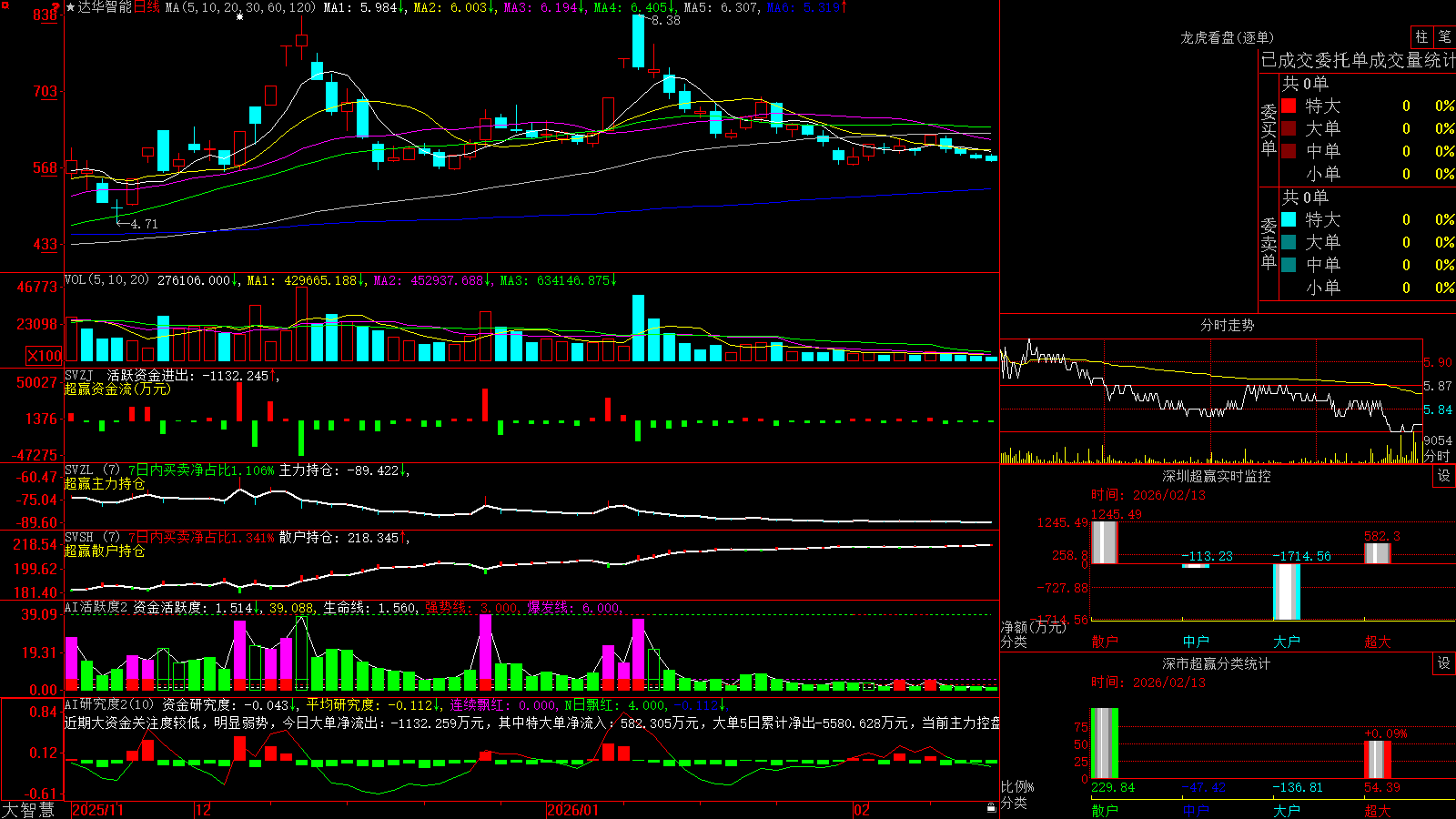Image resolution: width=1456 pixels, height=819 pixels.
Task: Click the 大智慧 logo at bottom left
Action: (28, 810)
